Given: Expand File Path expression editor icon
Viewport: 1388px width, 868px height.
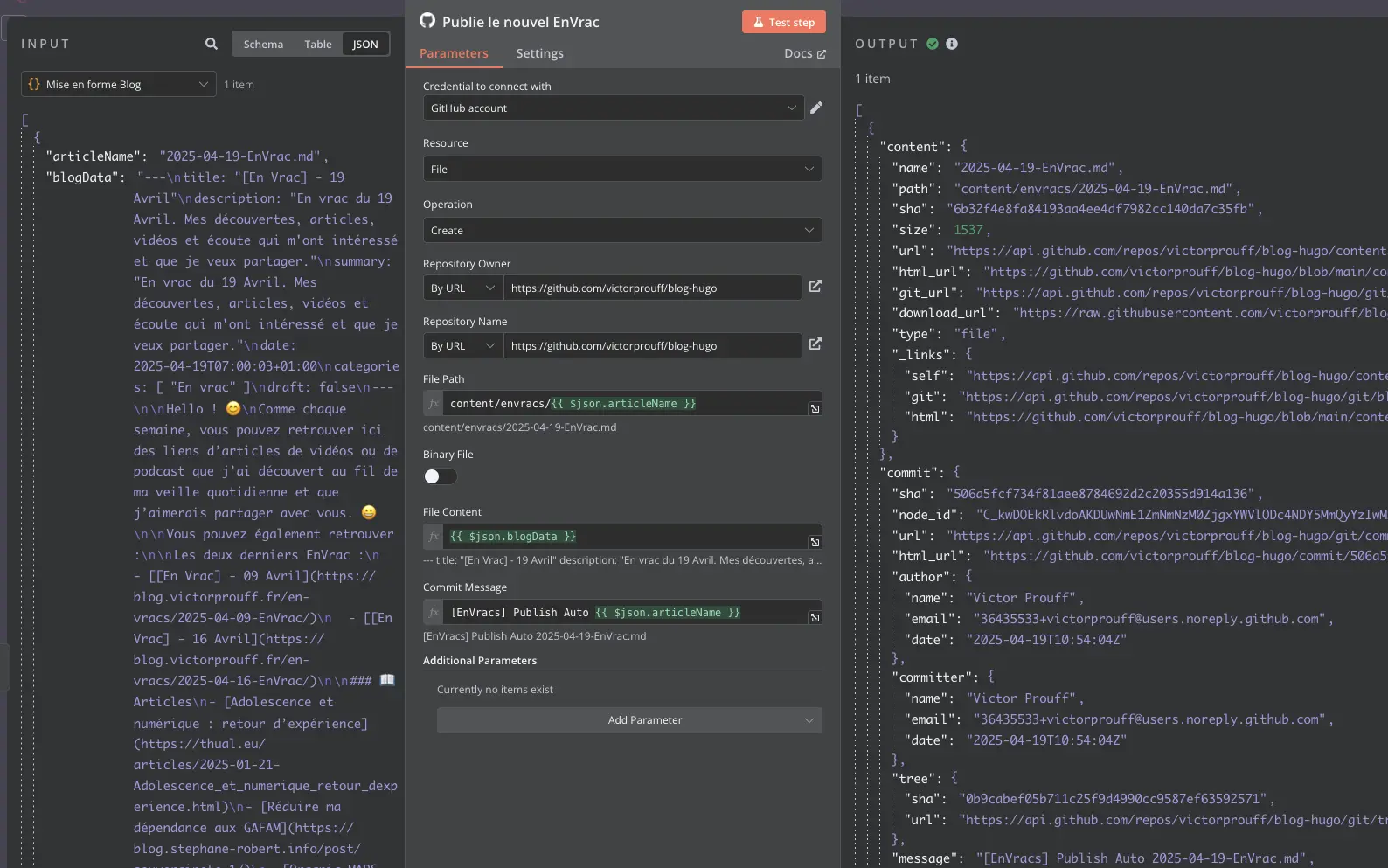Looking at the screenshot, I should [815, 408].
